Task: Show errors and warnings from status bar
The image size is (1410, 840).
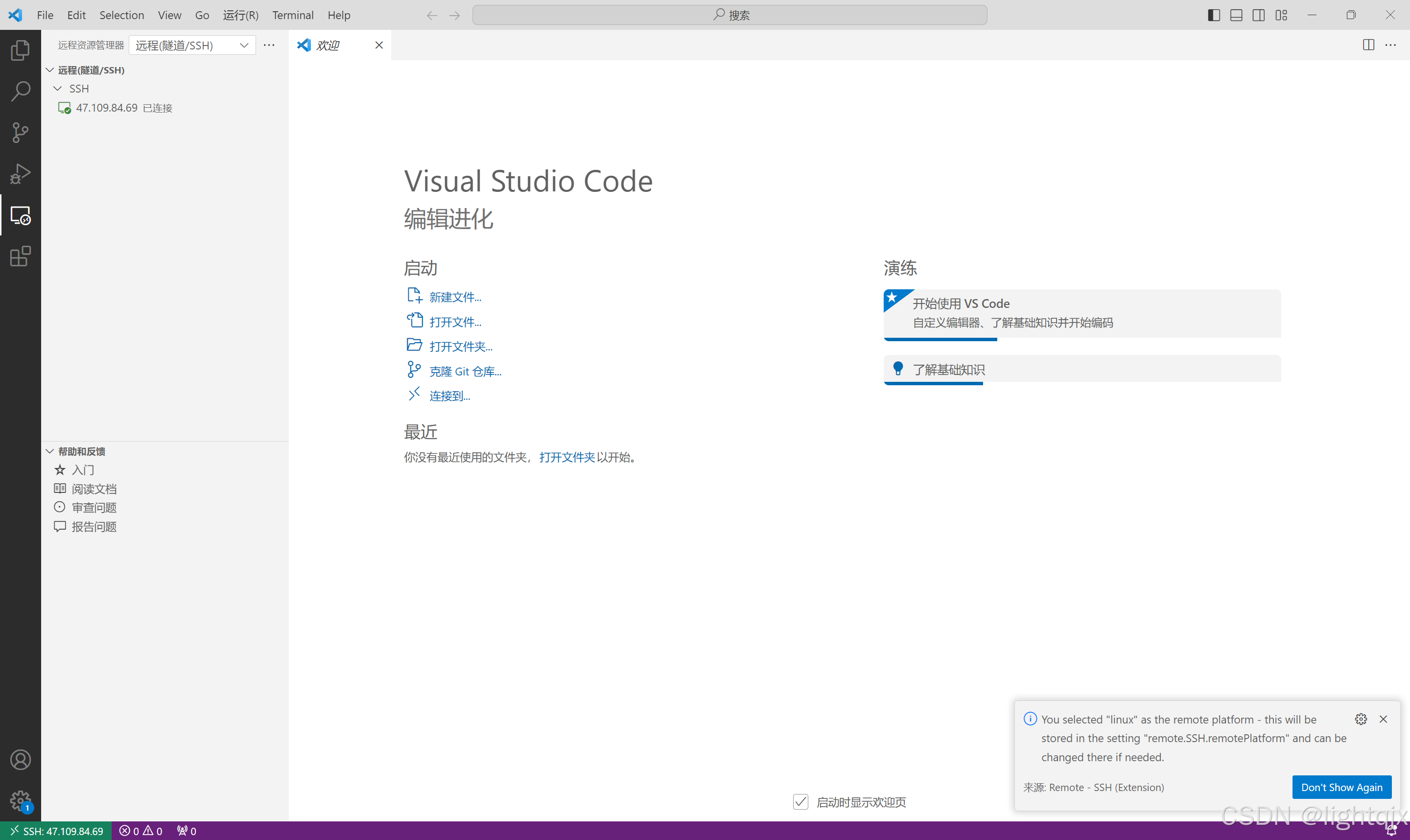Action: tap(141, 831)
